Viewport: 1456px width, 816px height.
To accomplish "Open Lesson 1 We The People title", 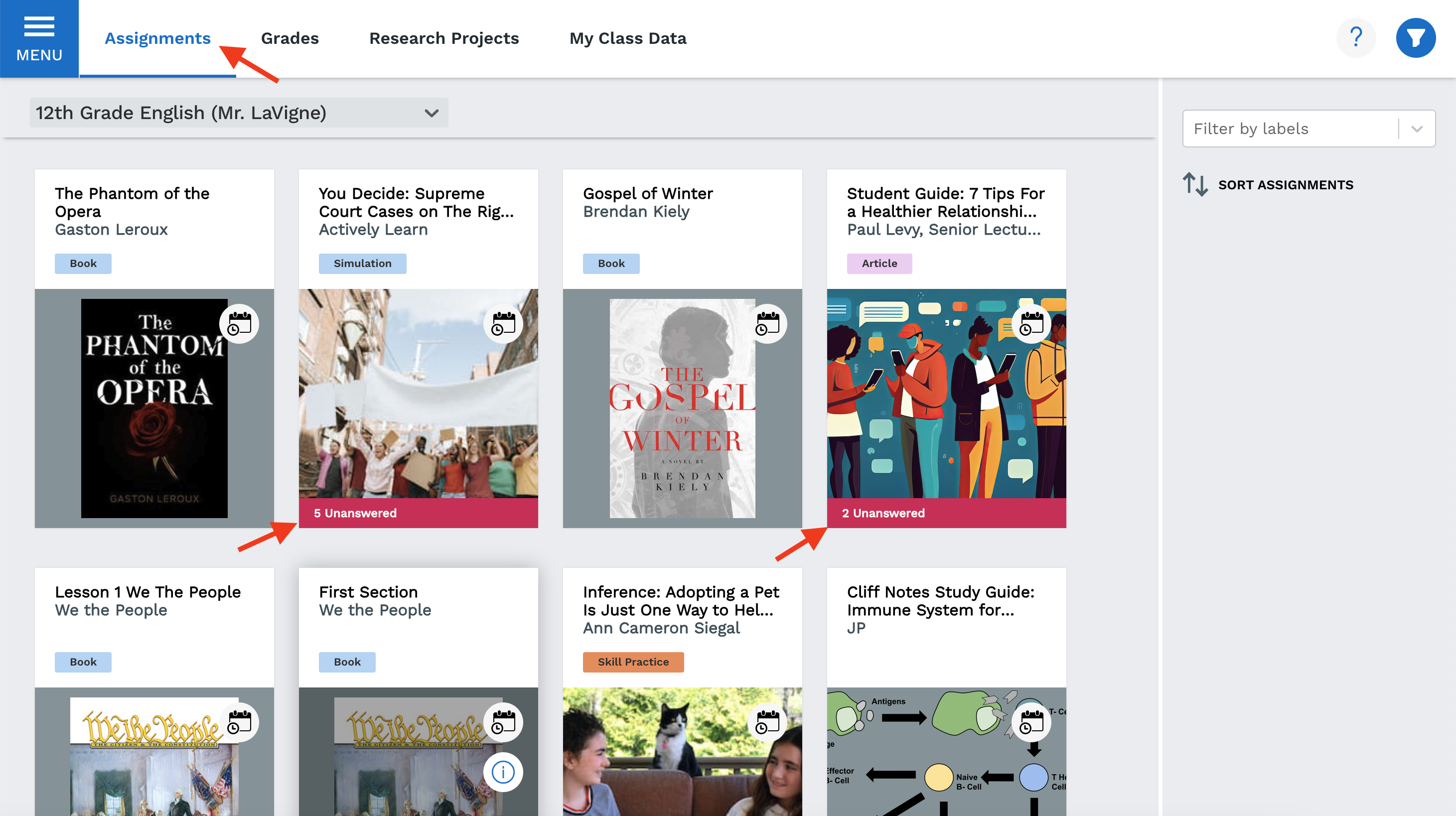I will coord(147,592).
